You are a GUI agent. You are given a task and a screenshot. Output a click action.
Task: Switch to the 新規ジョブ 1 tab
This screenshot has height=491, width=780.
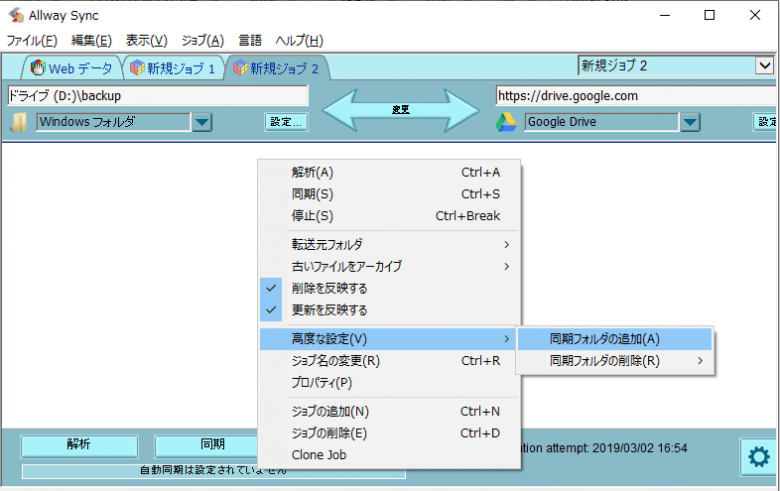pyautogui.click(x=172, y=68)
